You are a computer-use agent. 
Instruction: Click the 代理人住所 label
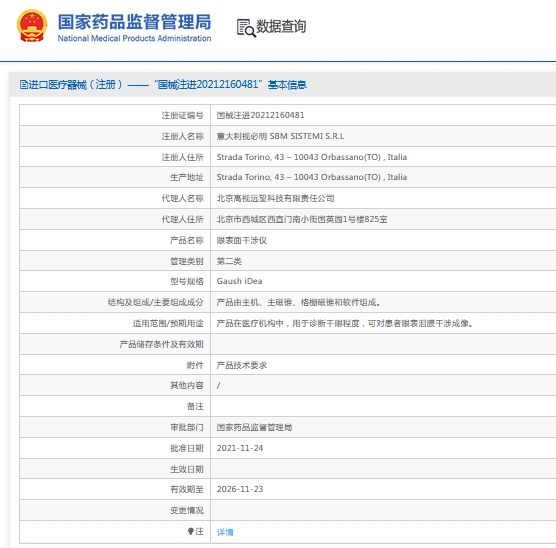[x=183, y=219]
